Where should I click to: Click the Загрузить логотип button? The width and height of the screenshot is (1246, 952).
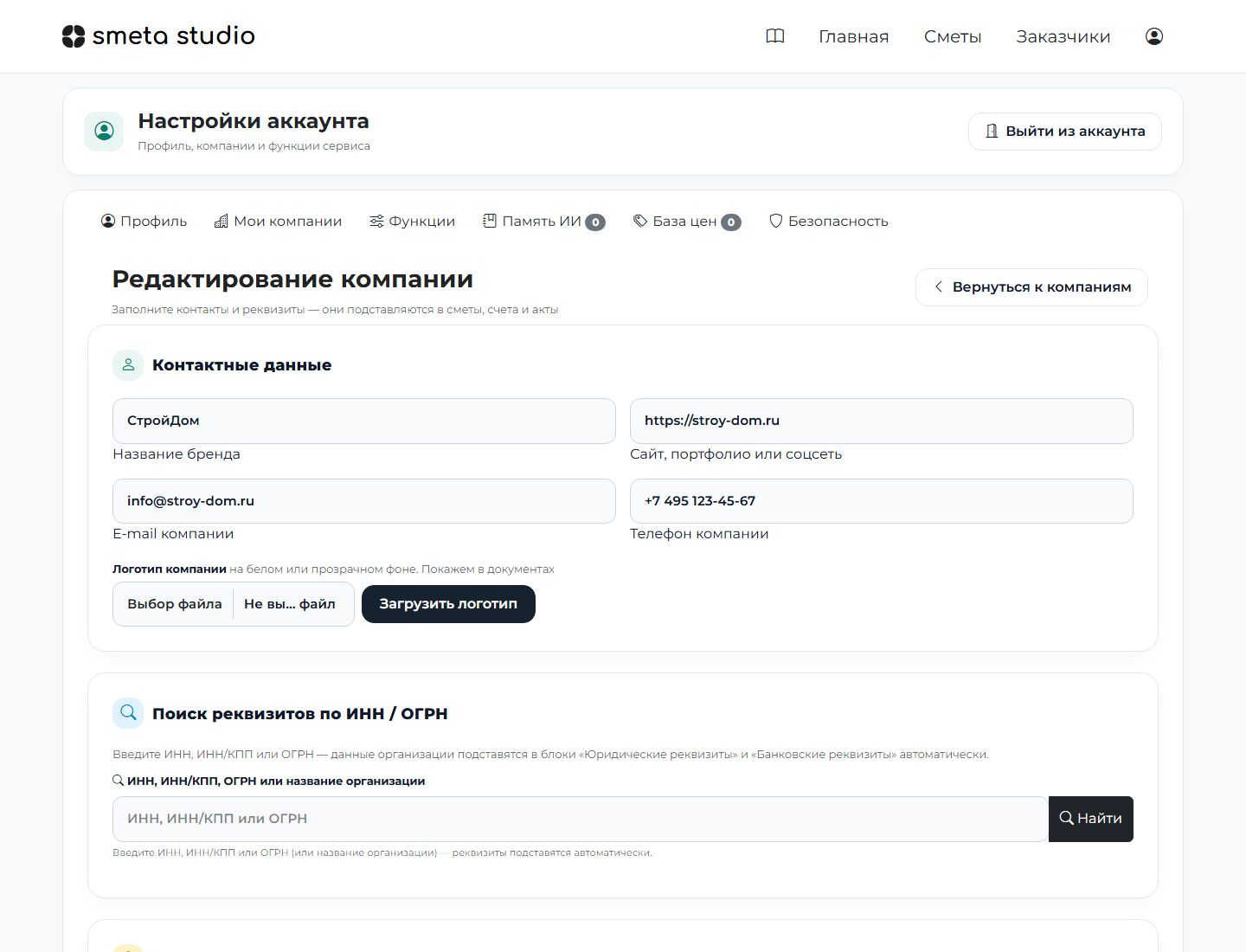click(x=448, y=604)
